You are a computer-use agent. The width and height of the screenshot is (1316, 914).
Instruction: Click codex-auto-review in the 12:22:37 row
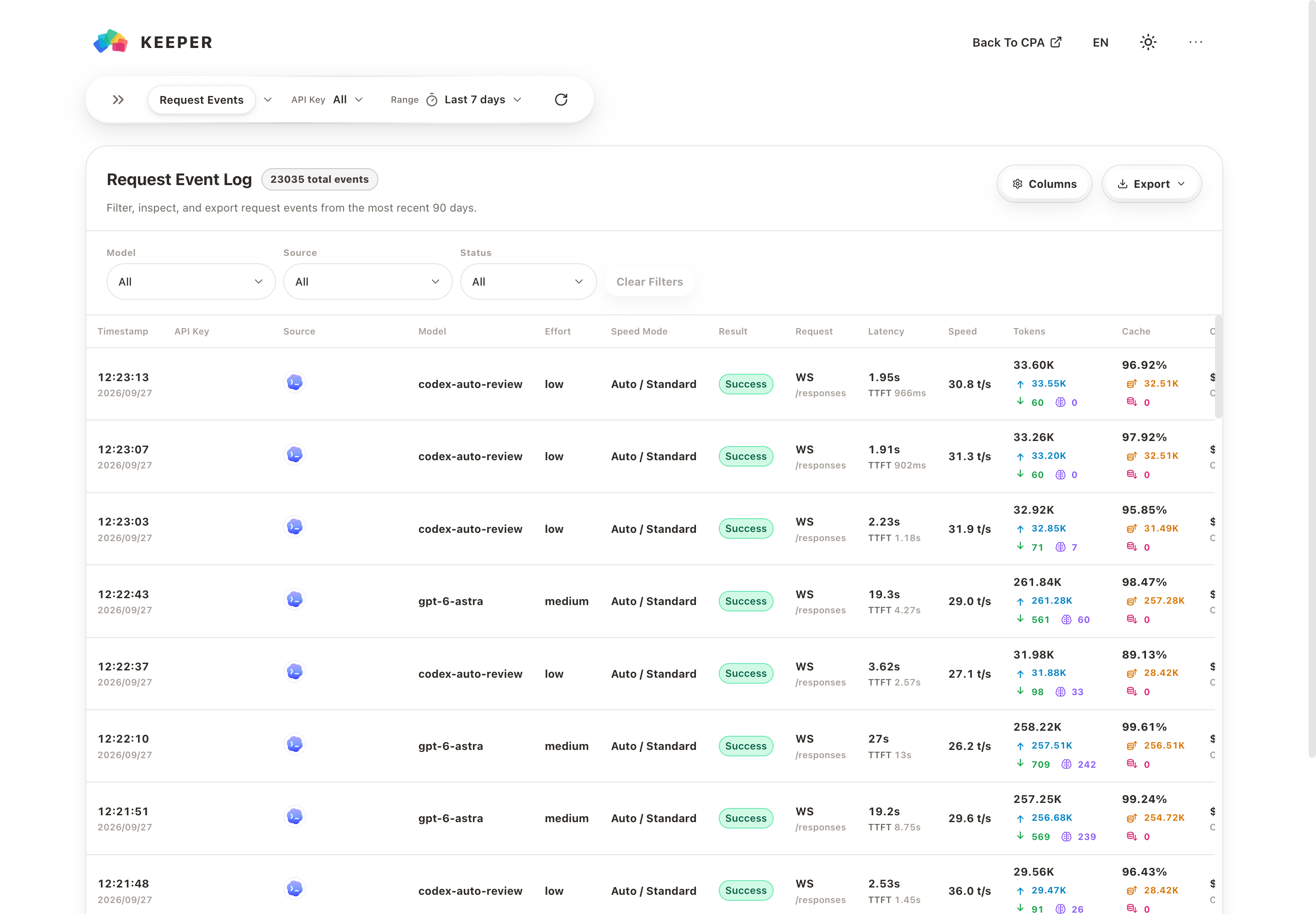[x=470, y=674]
